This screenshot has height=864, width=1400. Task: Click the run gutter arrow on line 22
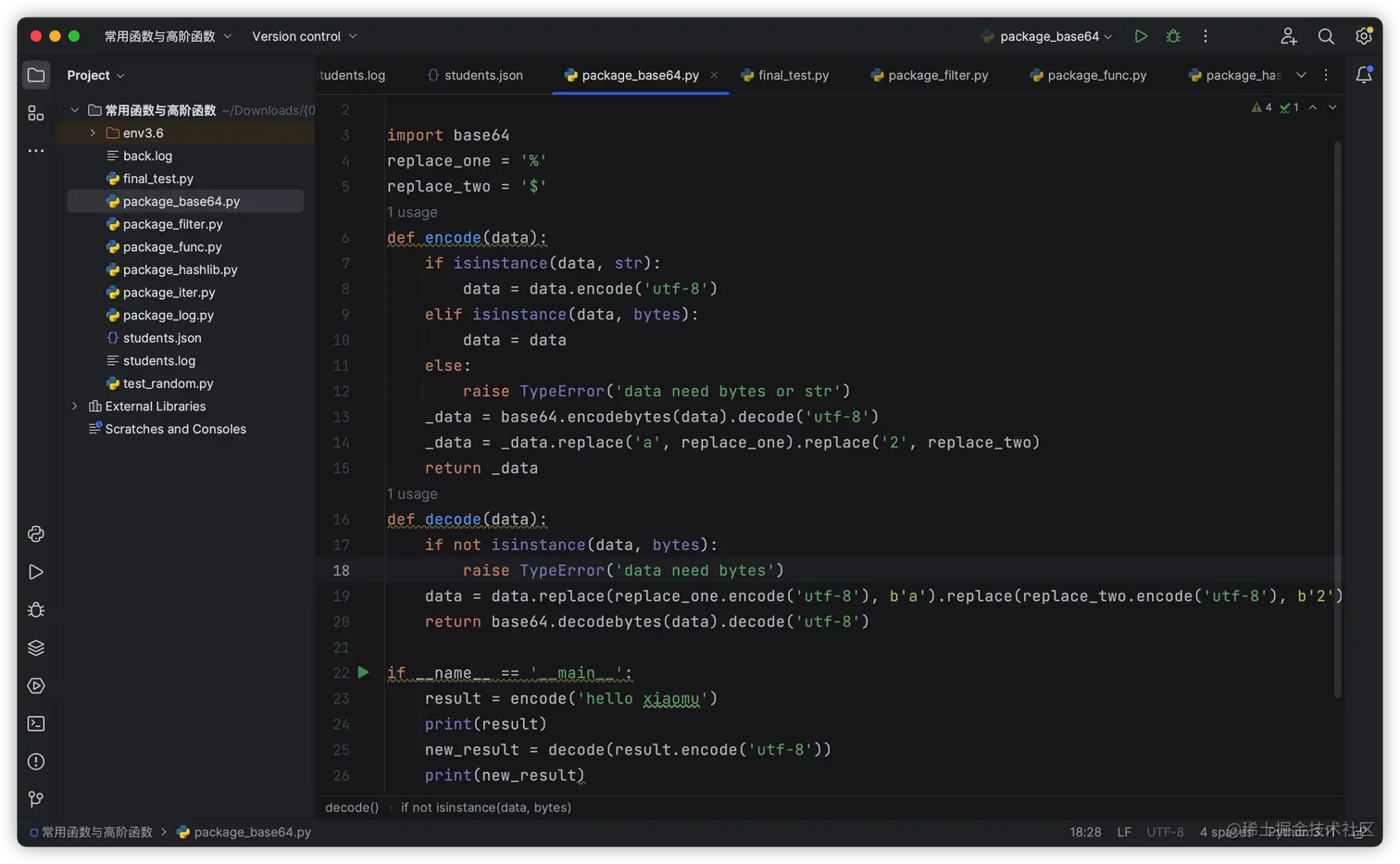364,672
